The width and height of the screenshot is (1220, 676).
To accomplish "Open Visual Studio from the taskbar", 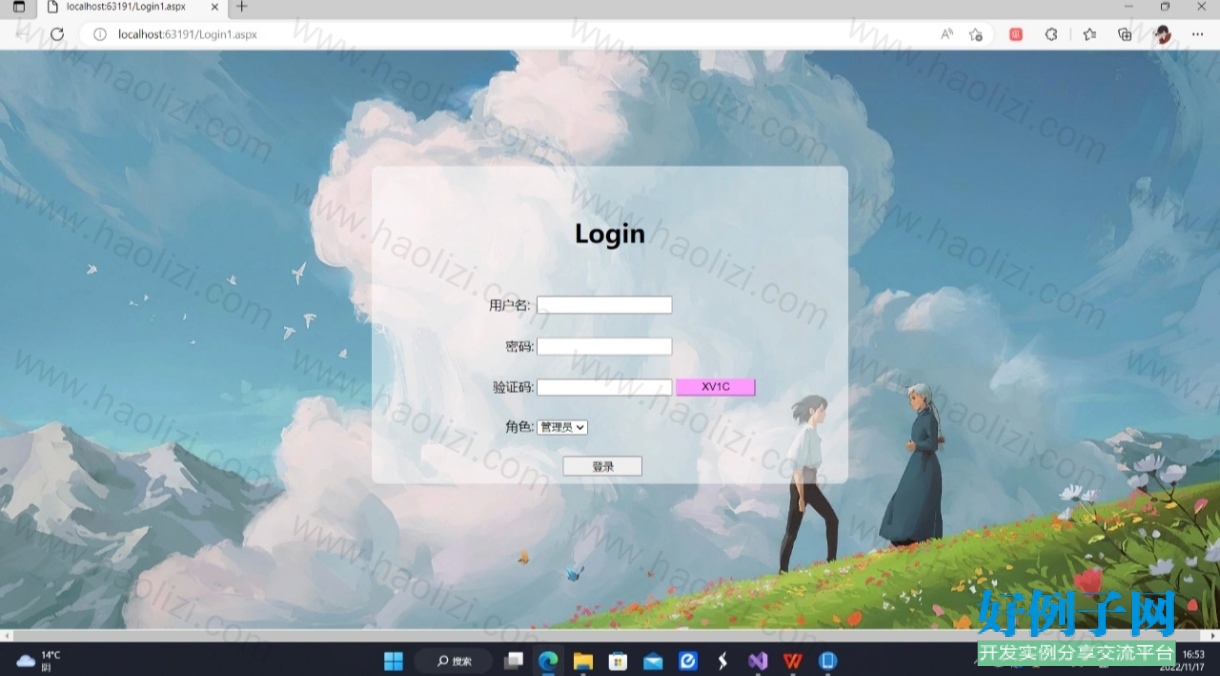I will [757, 661].
